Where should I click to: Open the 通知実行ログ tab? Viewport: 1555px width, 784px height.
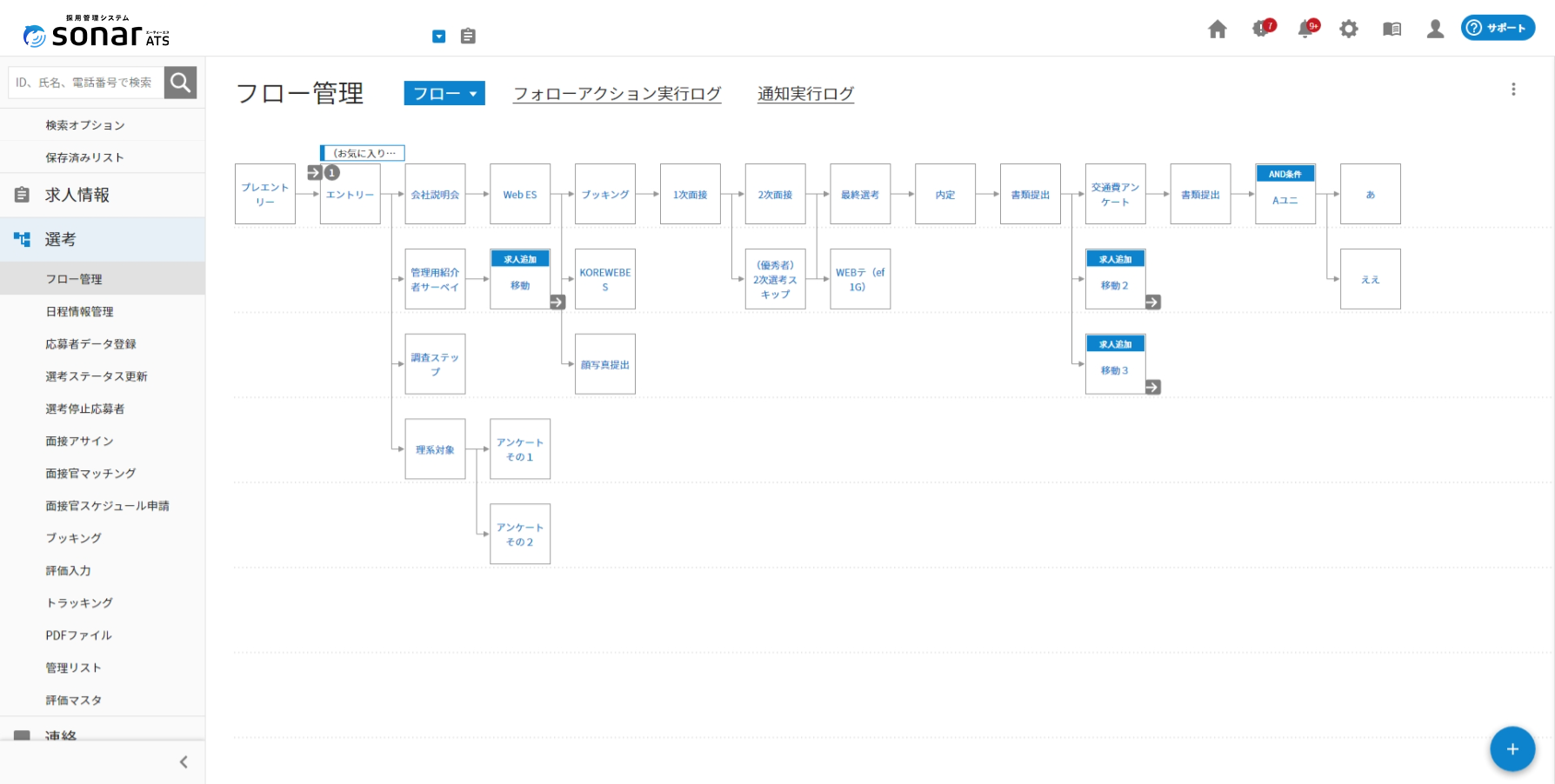(805, 93)
